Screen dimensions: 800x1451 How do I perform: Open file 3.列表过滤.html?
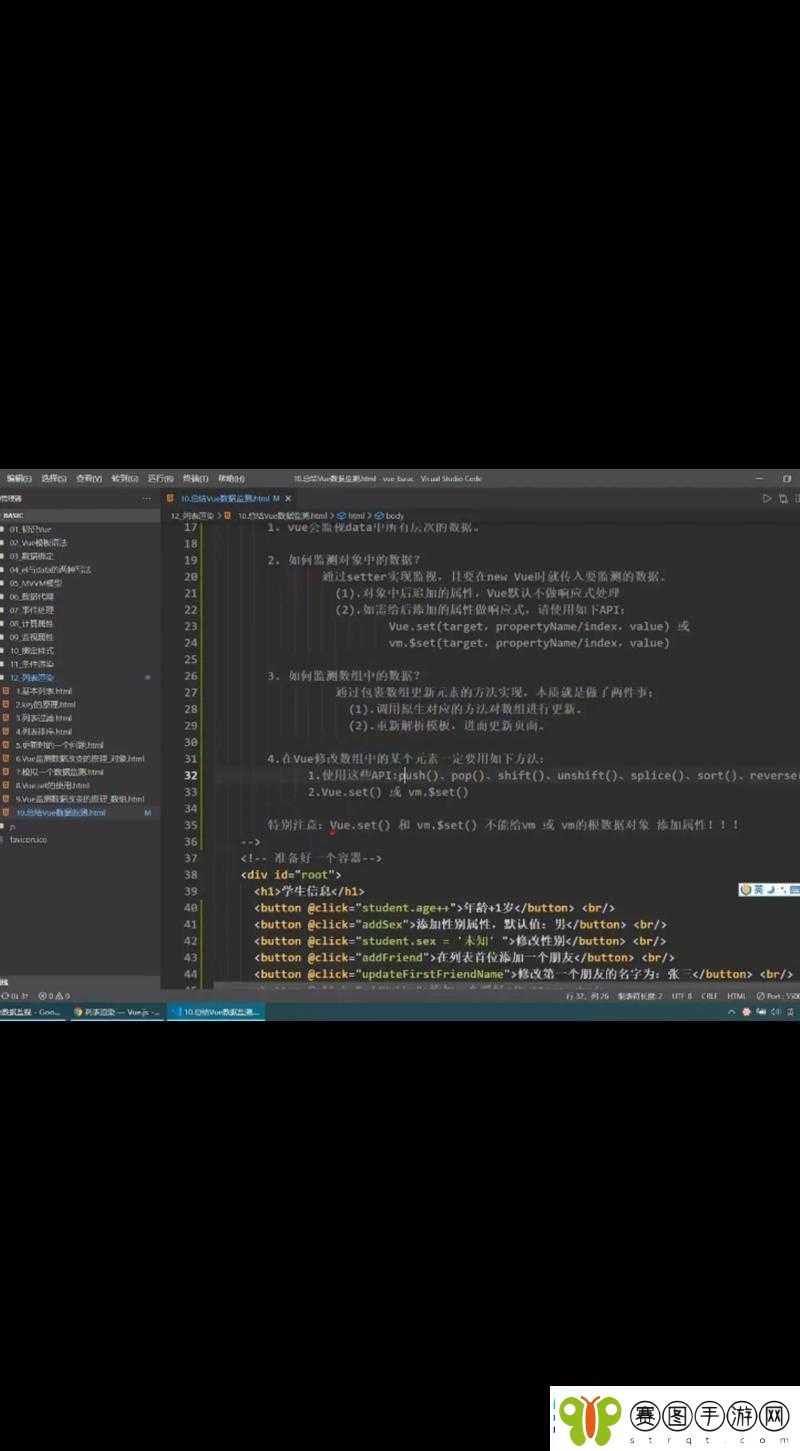click(x=43, y=718)
